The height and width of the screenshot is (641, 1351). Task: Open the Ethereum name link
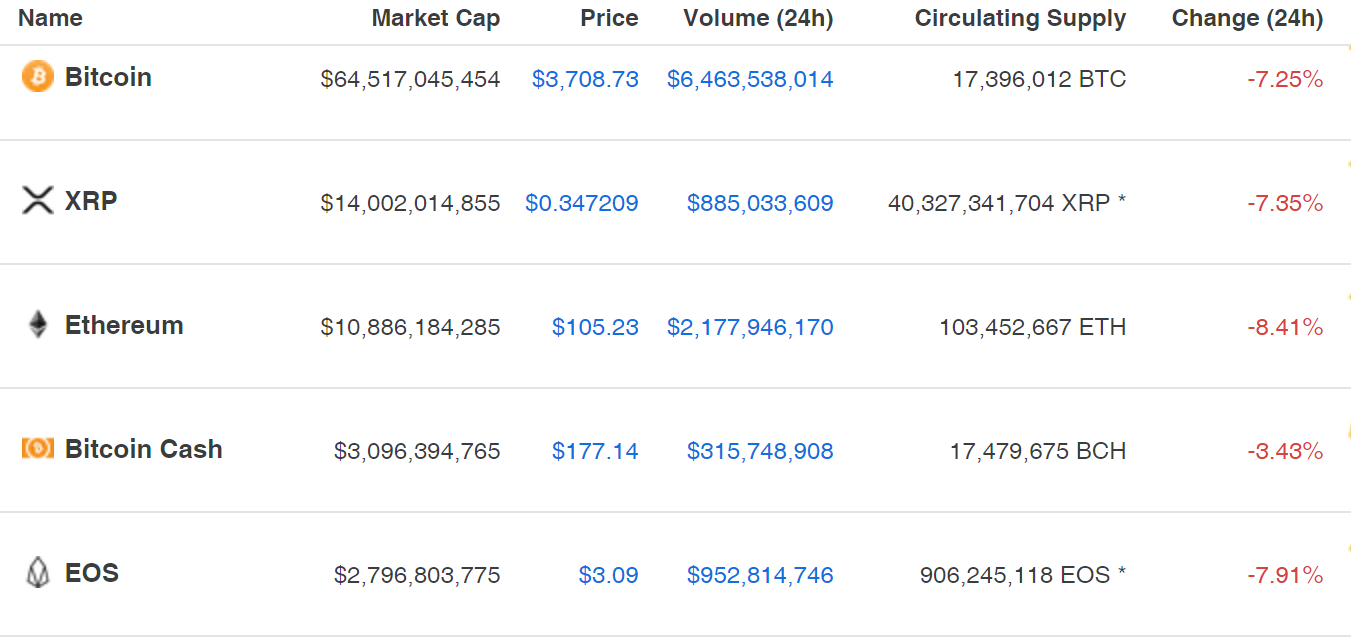pyautogui.click(x=124, y=325)
